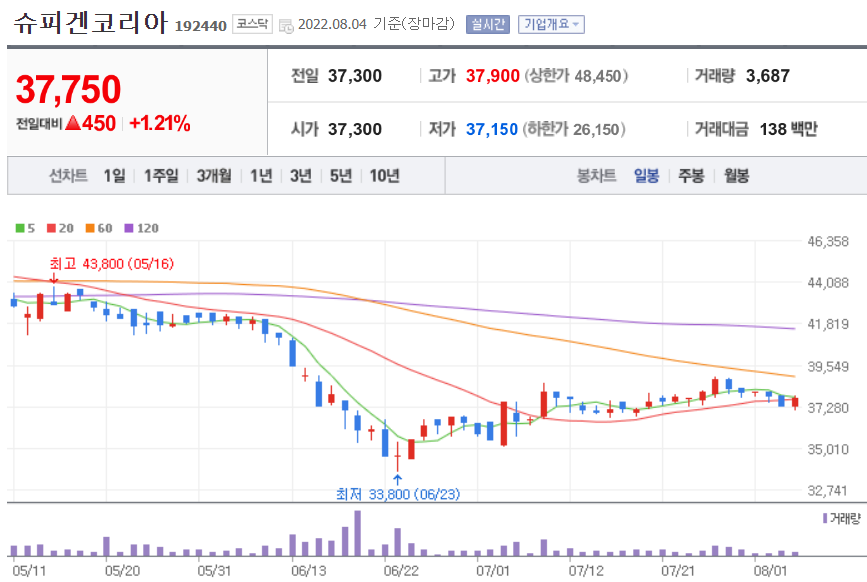Click the 최저 33,800 (06/23) annotation
Image resolution: width=867 pixels, height=582 pixels.
click(398, 494)
